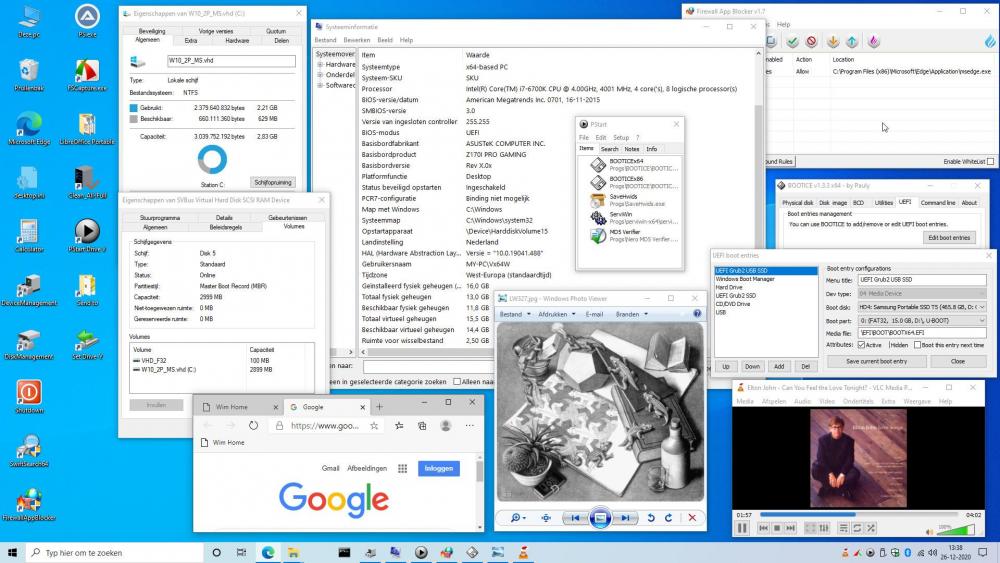This screenshot has height=563, width=1000.
Task: Click actual size button in Photo Viewer
Action: pyautogui.click(x=546, y=518)
